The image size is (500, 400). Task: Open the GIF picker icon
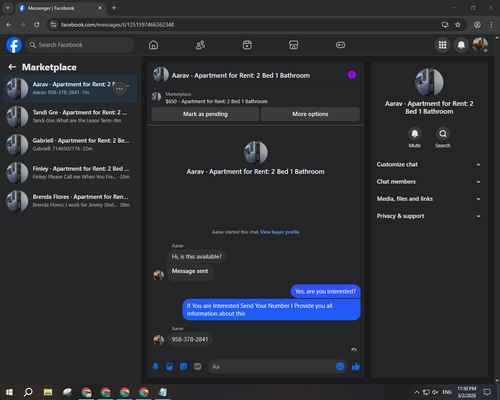click(x=198, y=367)
